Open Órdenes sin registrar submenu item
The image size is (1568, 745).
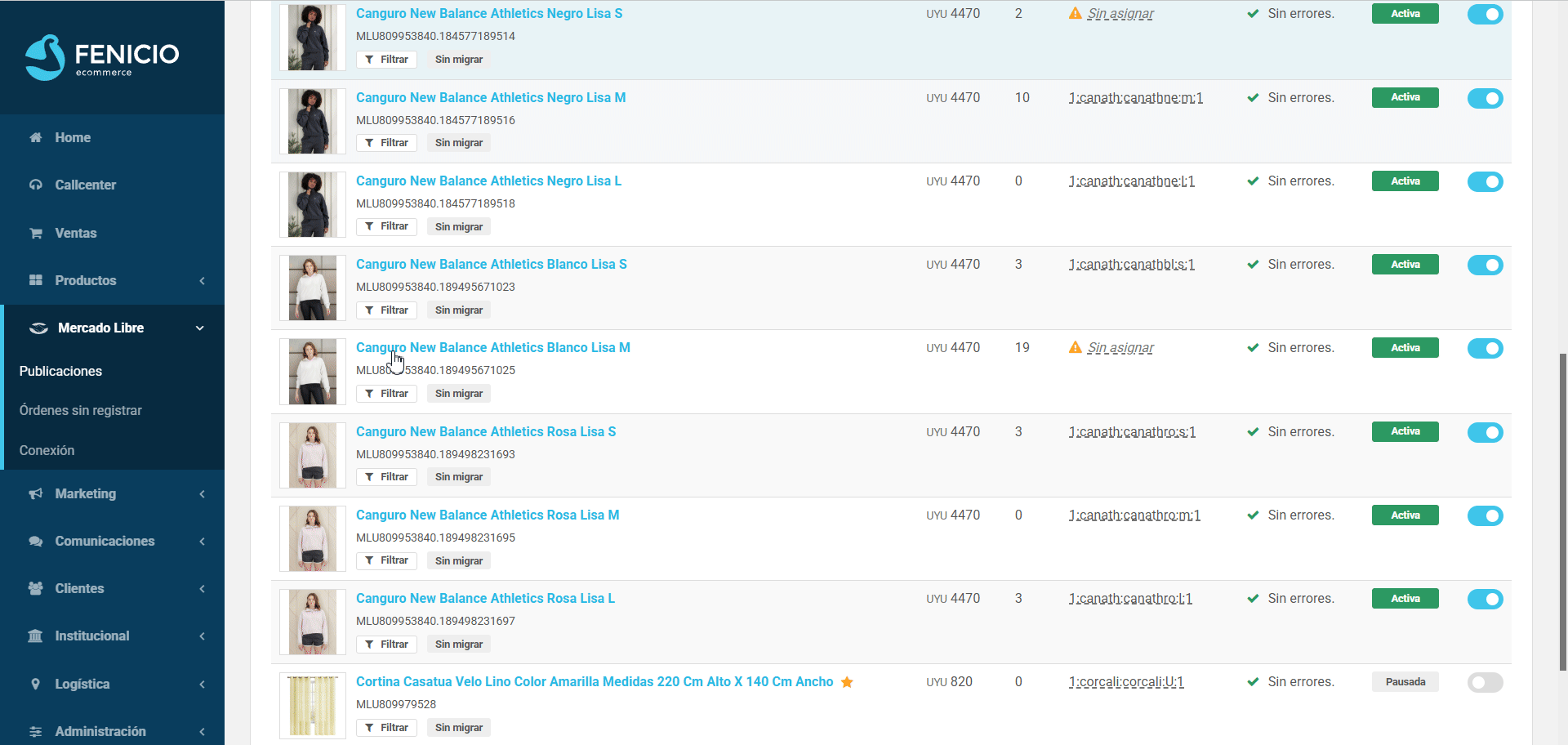pyautogui.click(x=81, y=410)
